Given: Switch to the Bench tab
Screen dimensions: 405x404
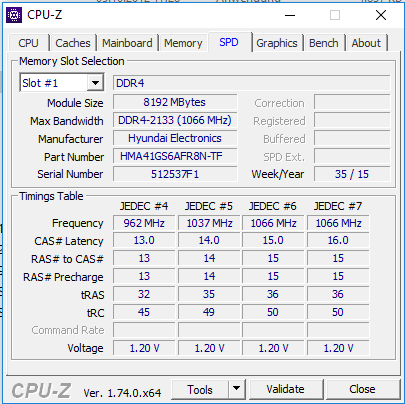Looking at the screenshot, I should click(324, 43).
